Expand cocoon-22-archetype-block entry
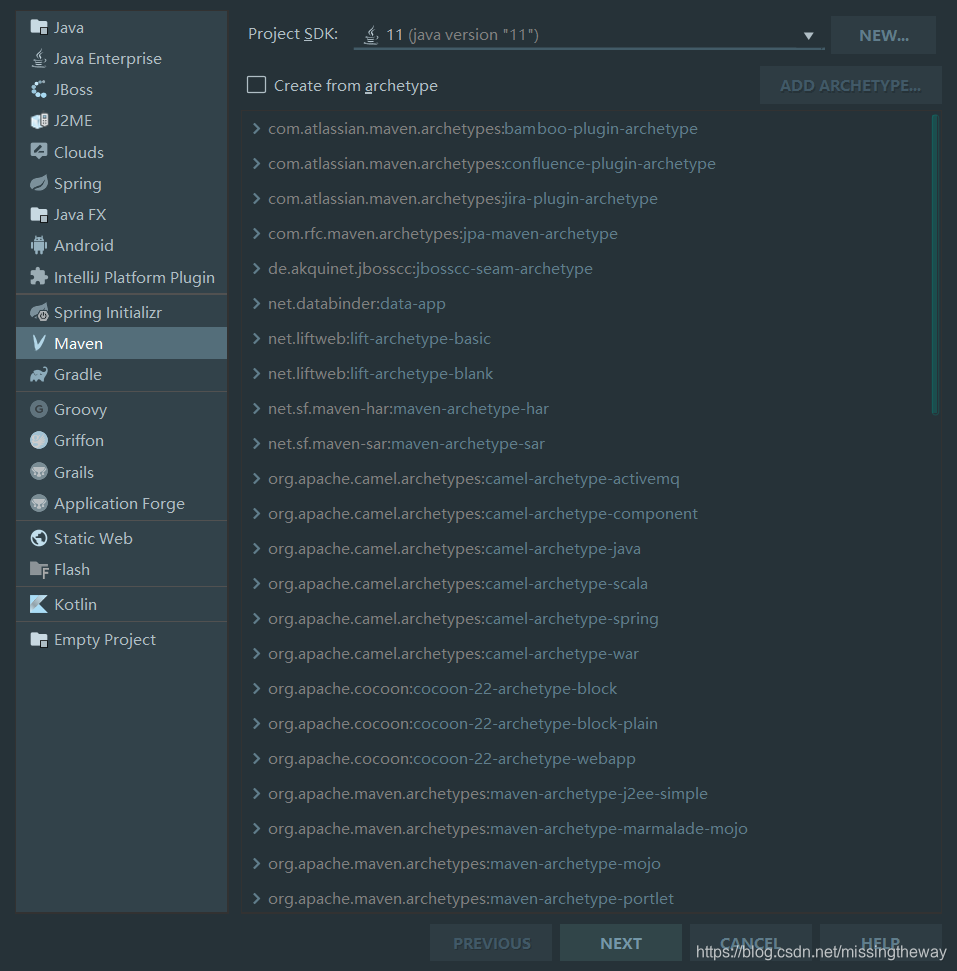The image size is (957, 971). pyautogui.click(x=256, y=688)
